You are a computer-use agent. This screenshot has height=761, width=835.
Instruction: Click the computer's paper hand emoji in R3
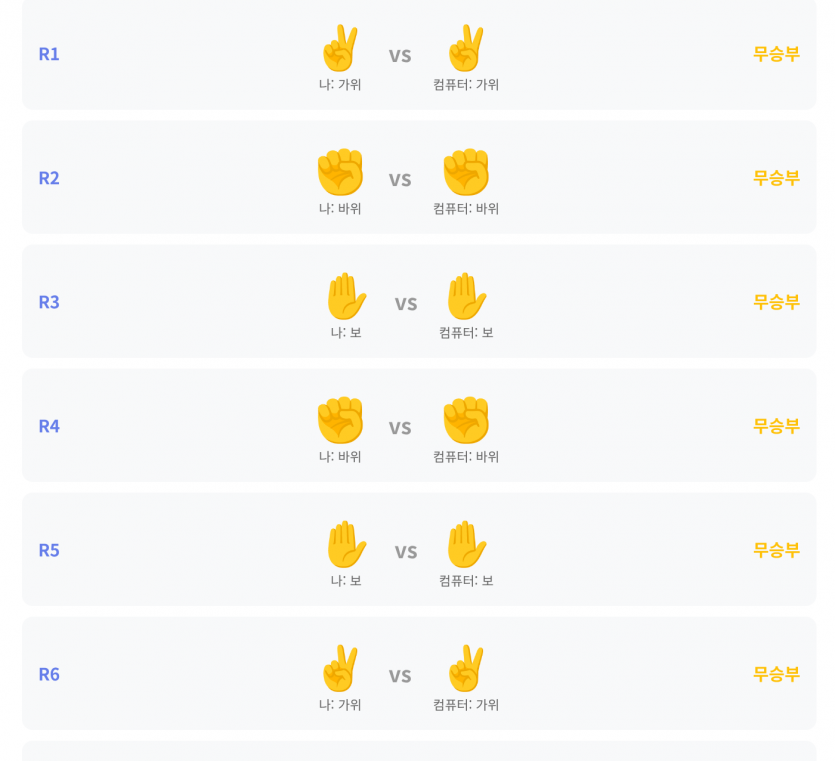pyautogui.click(x=466, y=296)
